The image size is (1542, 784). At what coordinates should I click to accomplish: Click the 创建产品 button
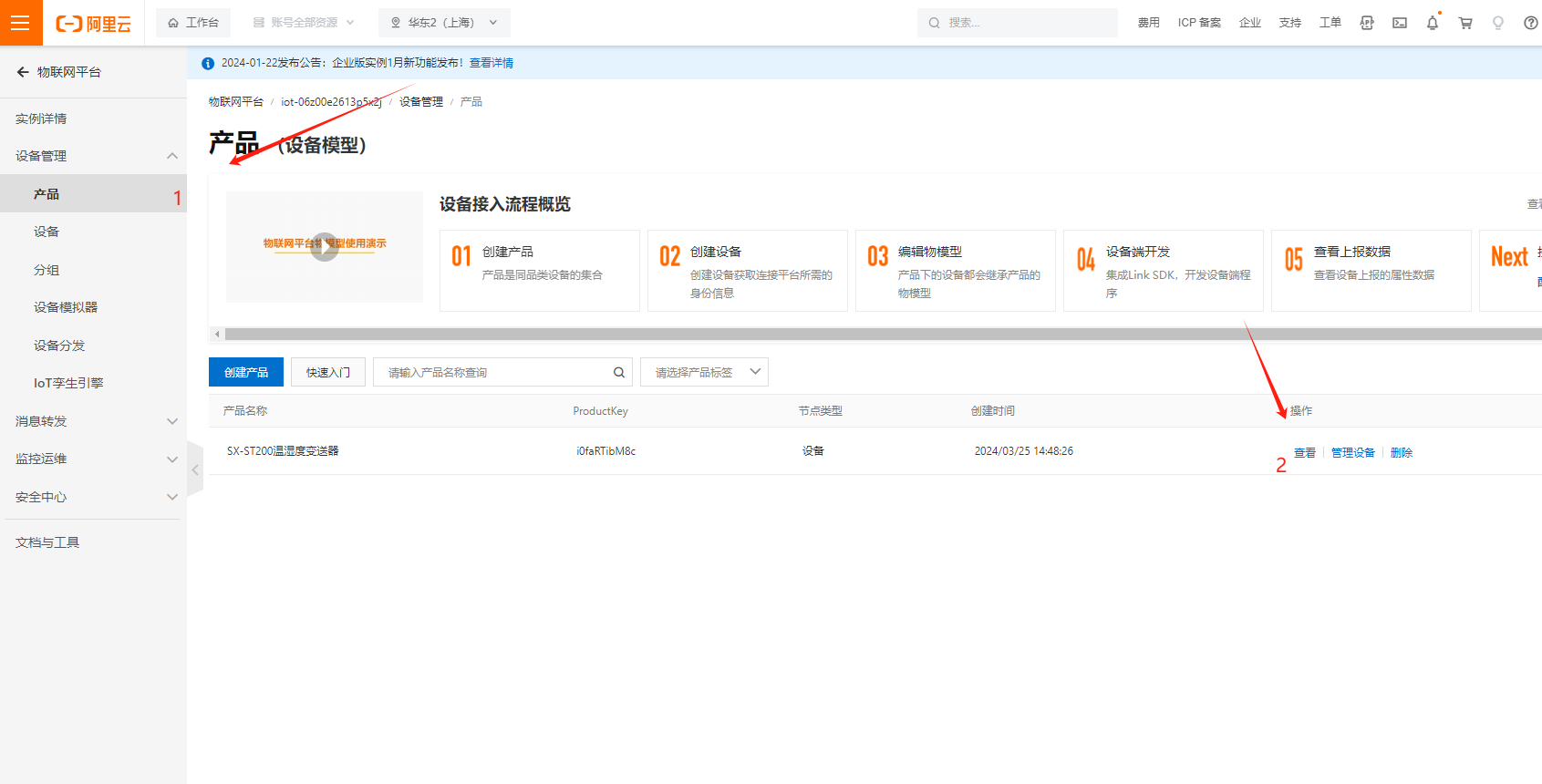246,372
